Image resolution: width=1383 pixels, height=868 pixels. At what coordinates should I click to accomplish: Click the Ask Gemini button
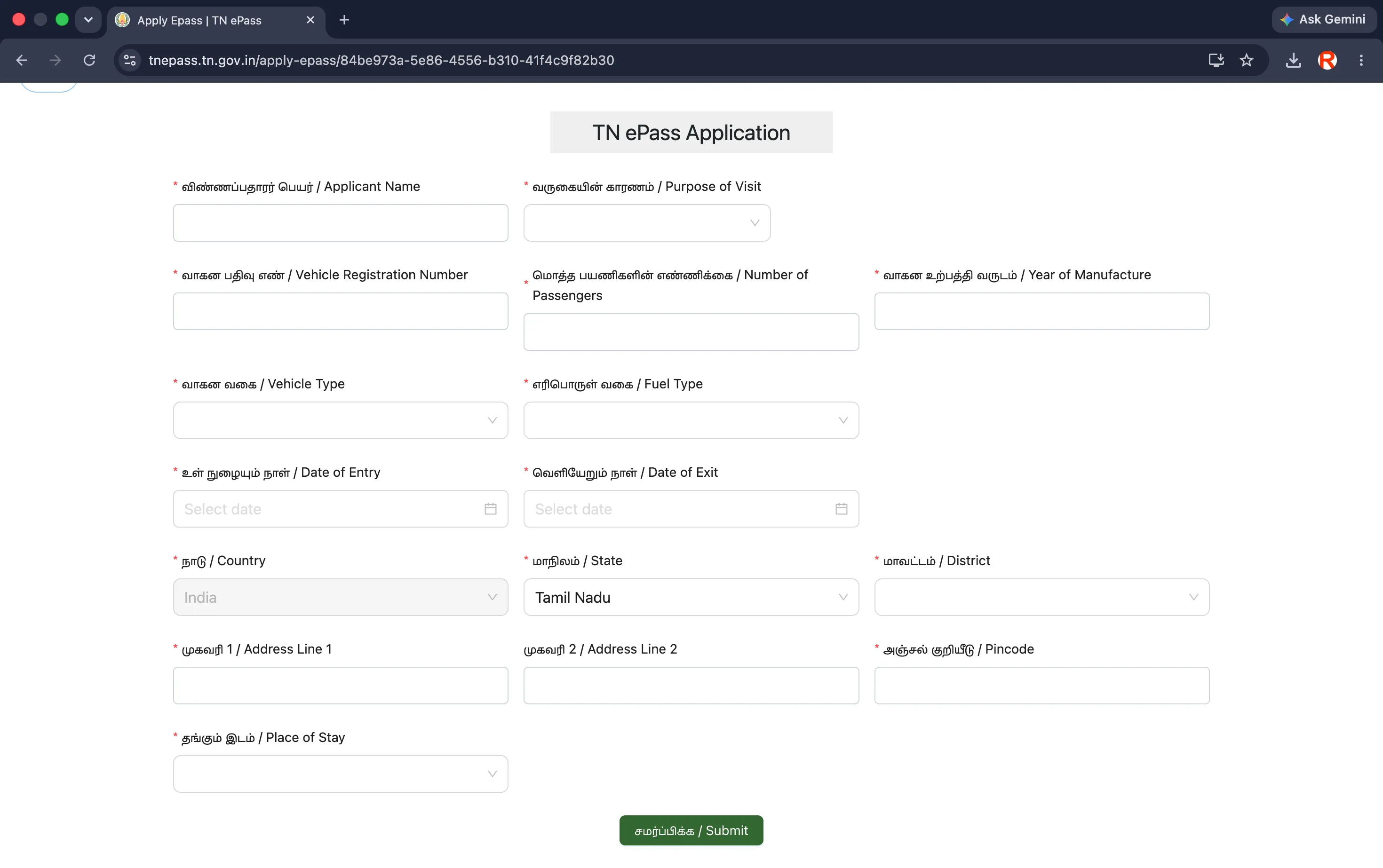point(1324,20)
